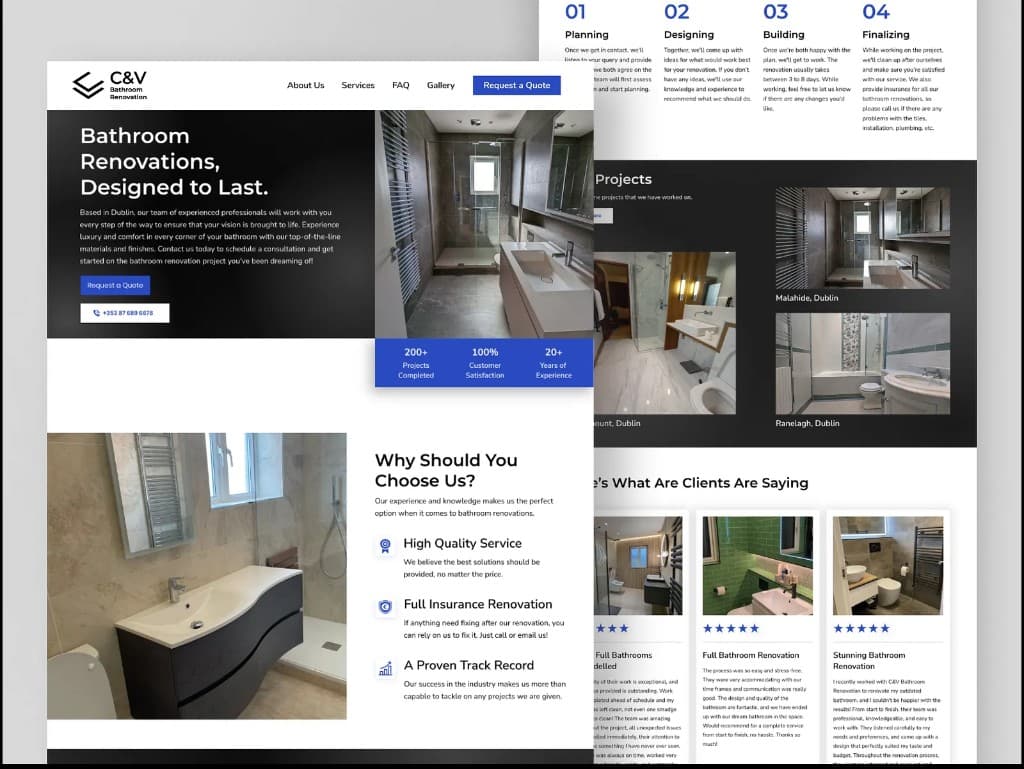
Task: Open the About Us navigation item
Action: tap(305, 85)
